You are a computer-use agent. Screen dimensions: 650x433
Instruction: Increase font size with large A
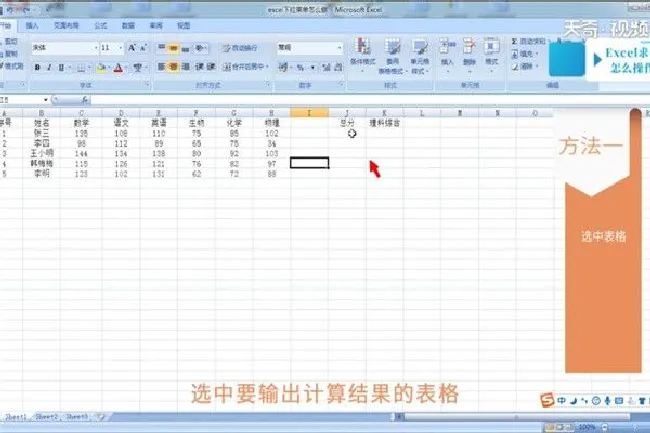click(x=132, y=48)
